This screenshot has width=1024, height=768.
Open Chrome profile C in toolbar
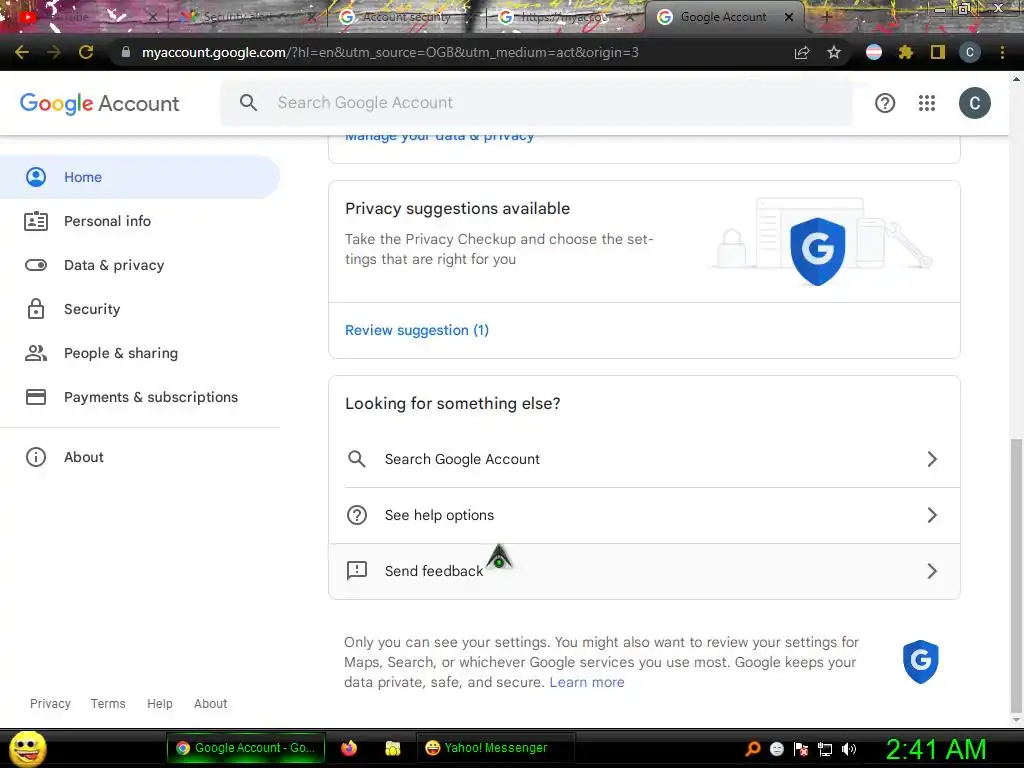click(x=970, y=52)
